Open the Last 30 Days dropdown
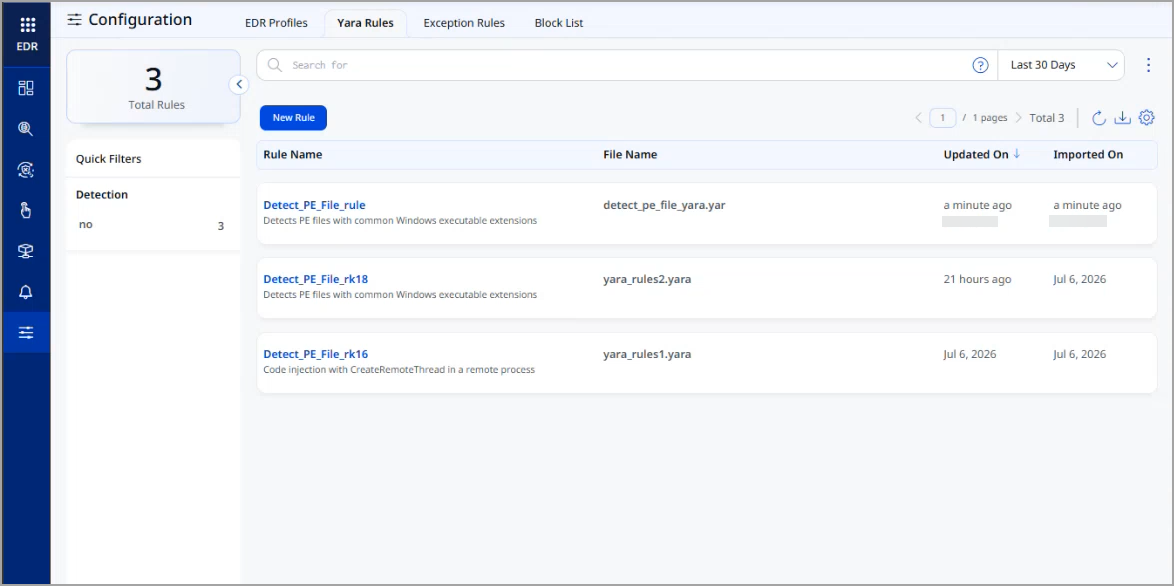 (x=1061, y=65)
